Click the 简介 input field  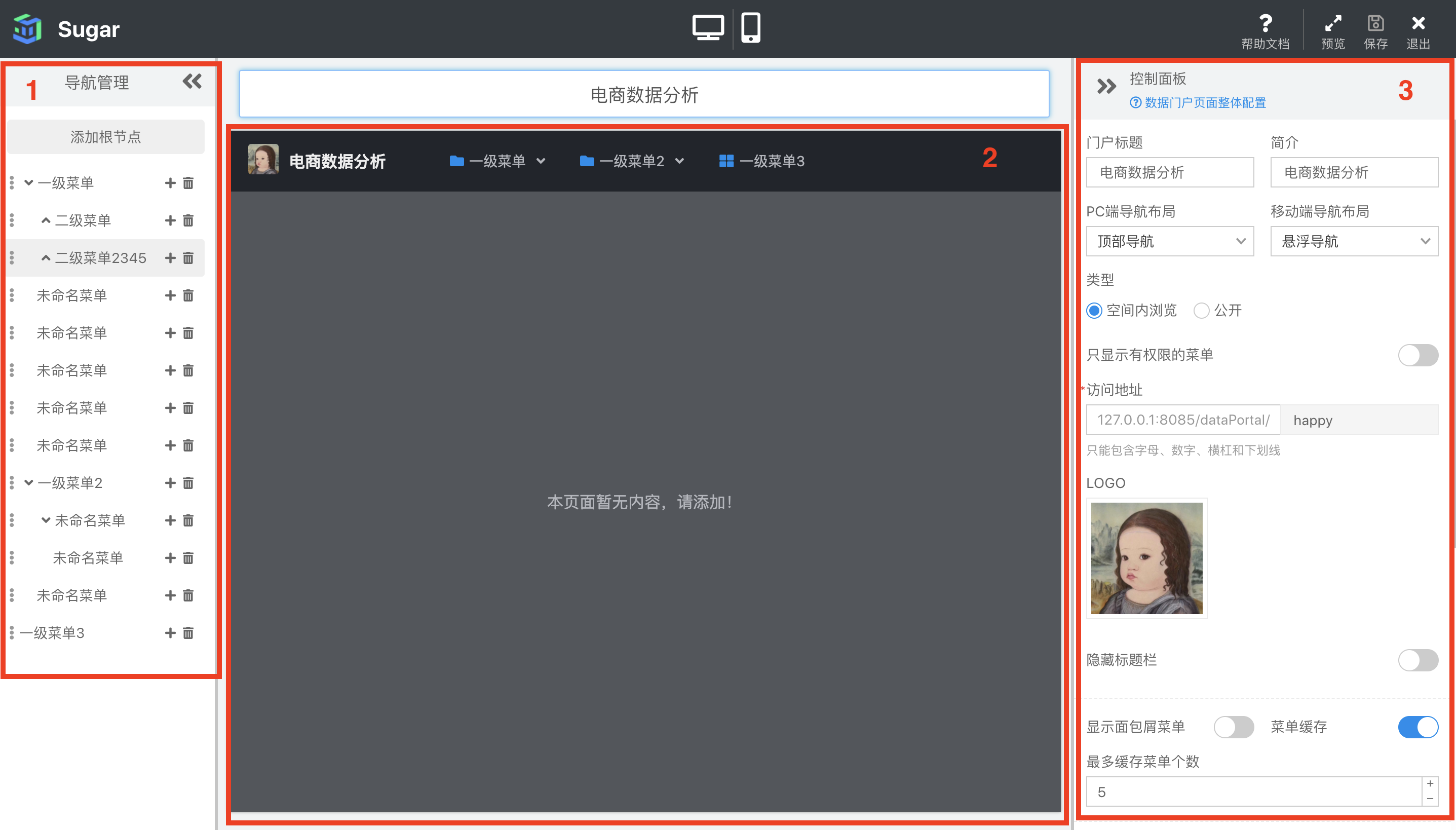click(1354, 172)
